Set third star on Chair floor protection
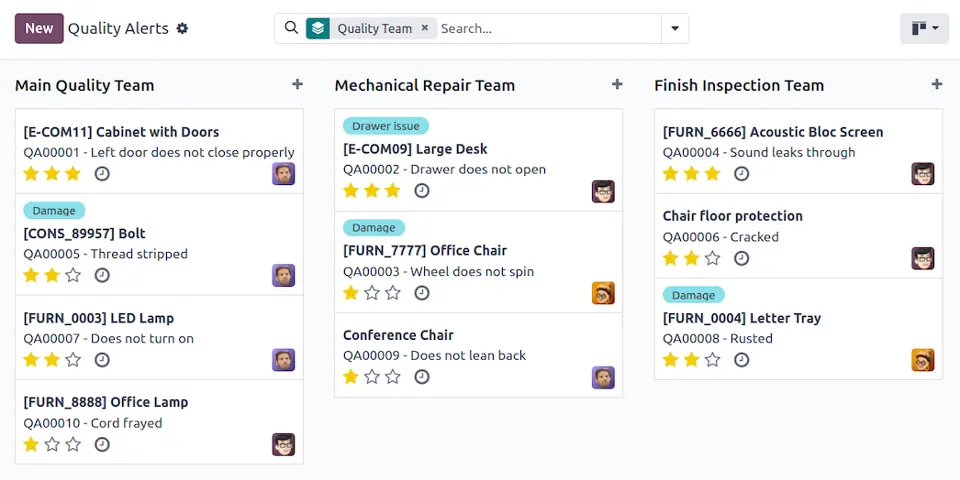This screenshot has width=960, height=480. [x=712, y=259]
